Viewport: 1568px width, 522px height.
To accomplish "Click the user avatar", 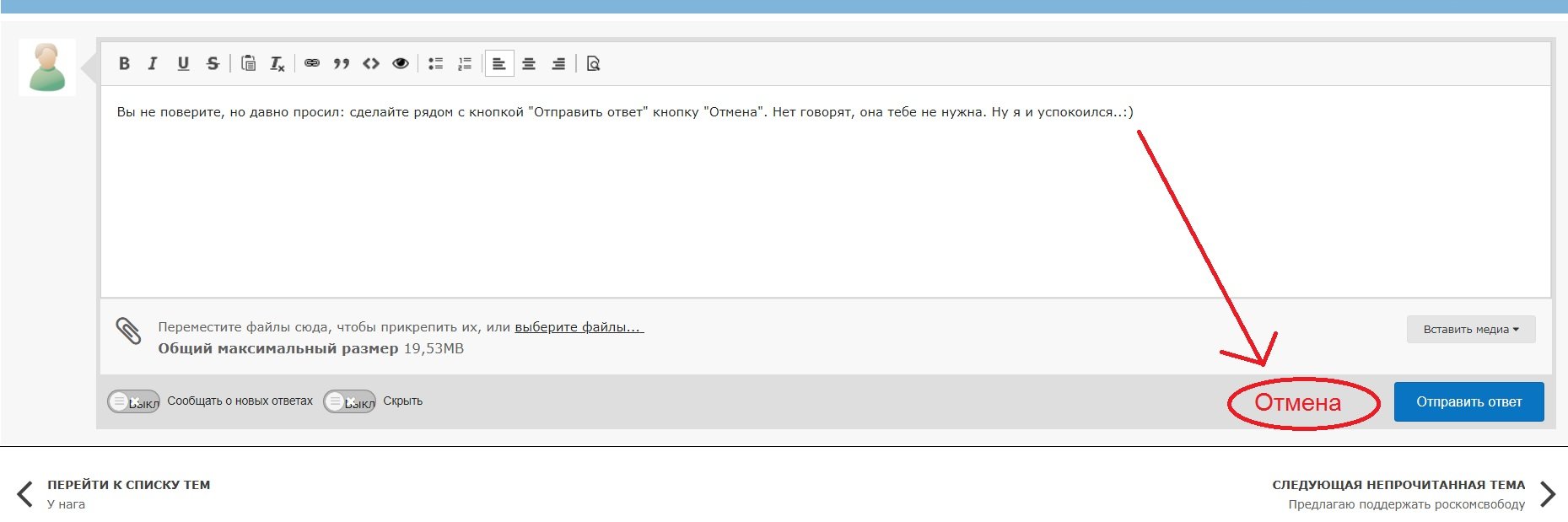I will pyautogui.click(x=47, y=67).
